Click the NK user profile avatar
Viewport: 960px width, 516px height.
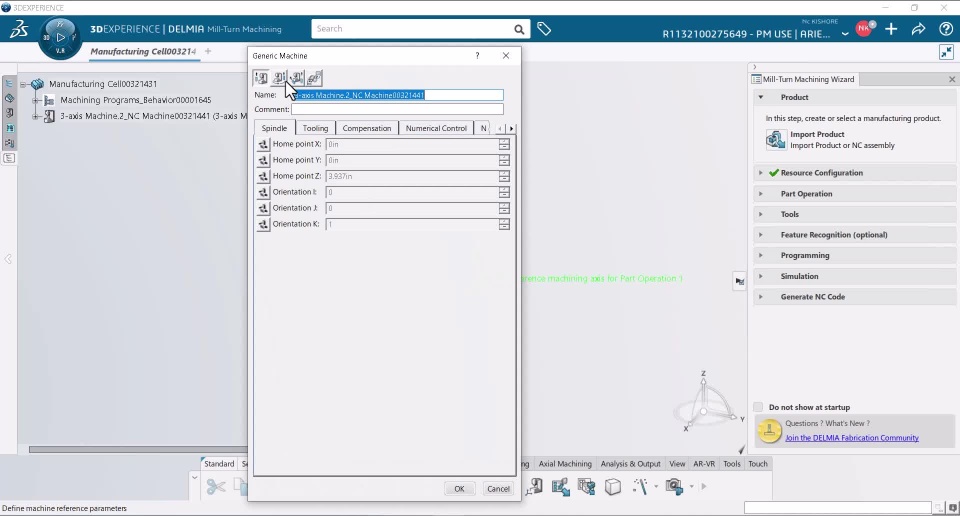coord(864,28)
